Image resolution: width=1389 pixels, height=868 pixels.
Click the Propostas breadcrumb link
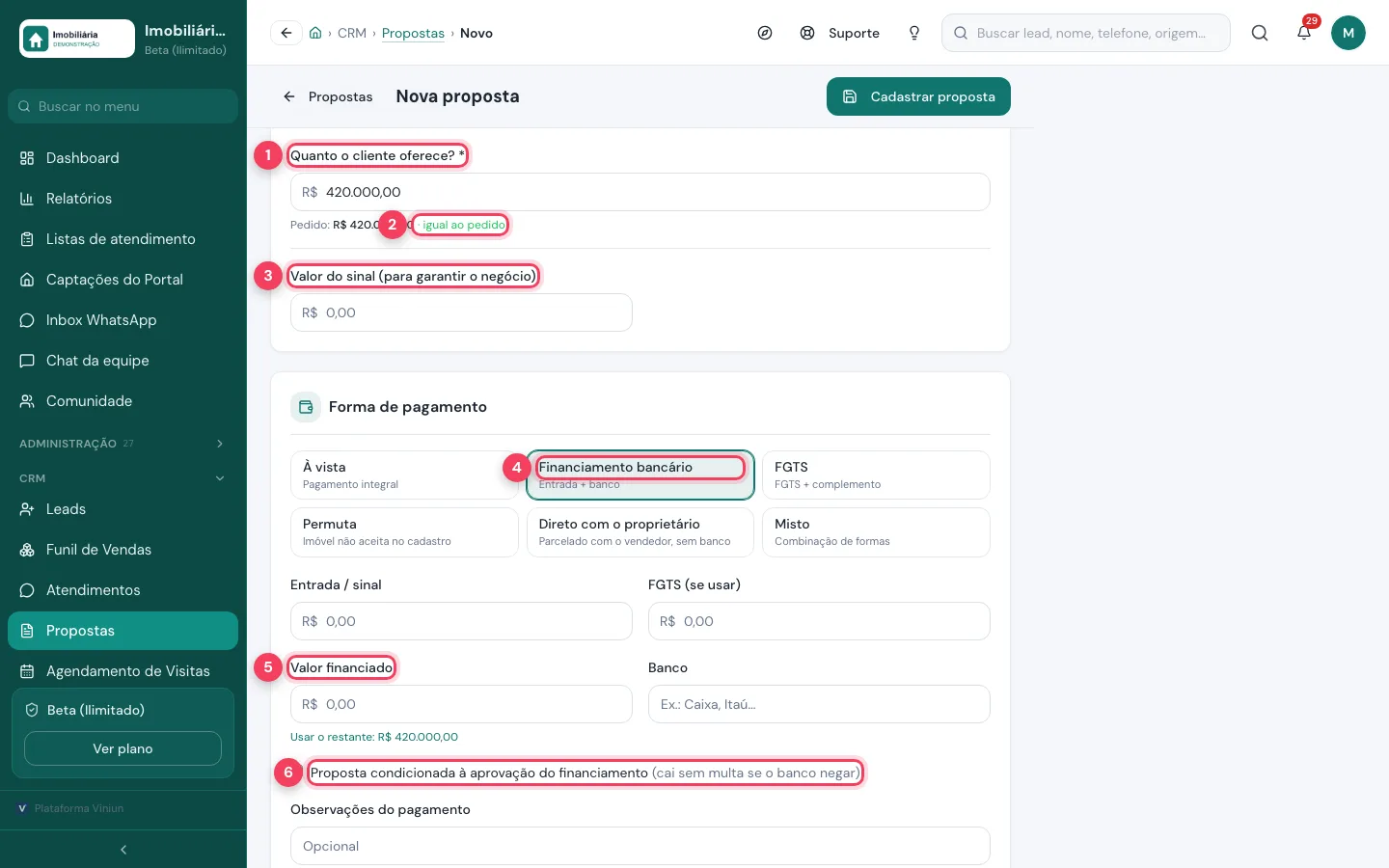pyautogui.click(x=413, y=33)
